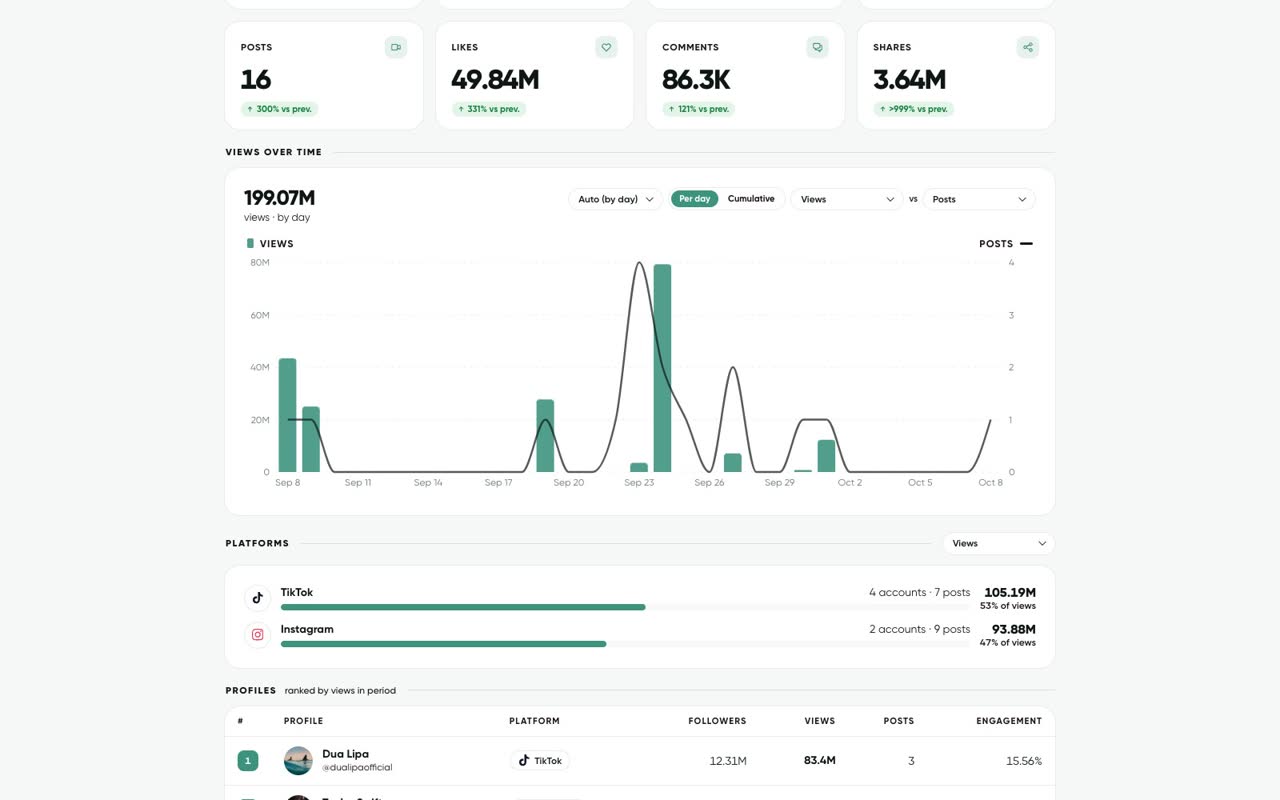Click the tallest views bar after Sep 23
The image size is (1280, 800).
click(x=662, y=368)
